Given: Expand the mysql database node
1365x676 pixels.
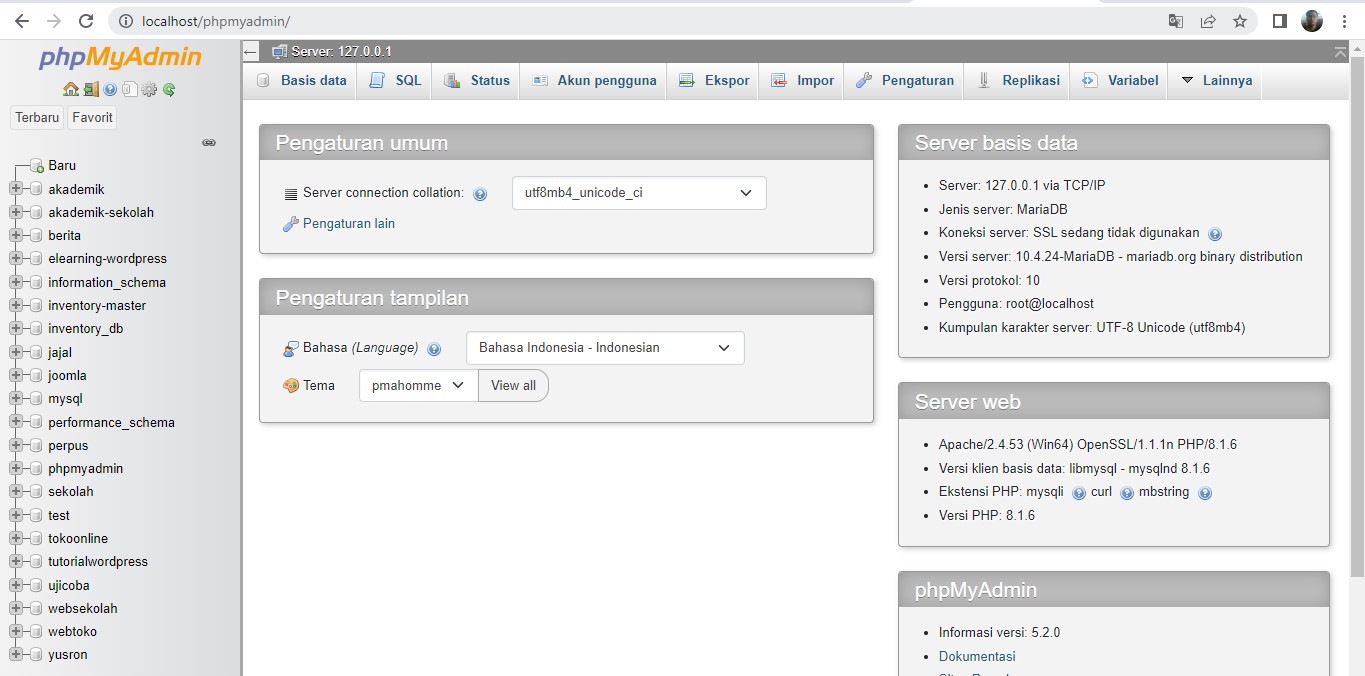Looking at the screenshot, I should [16, 399].
